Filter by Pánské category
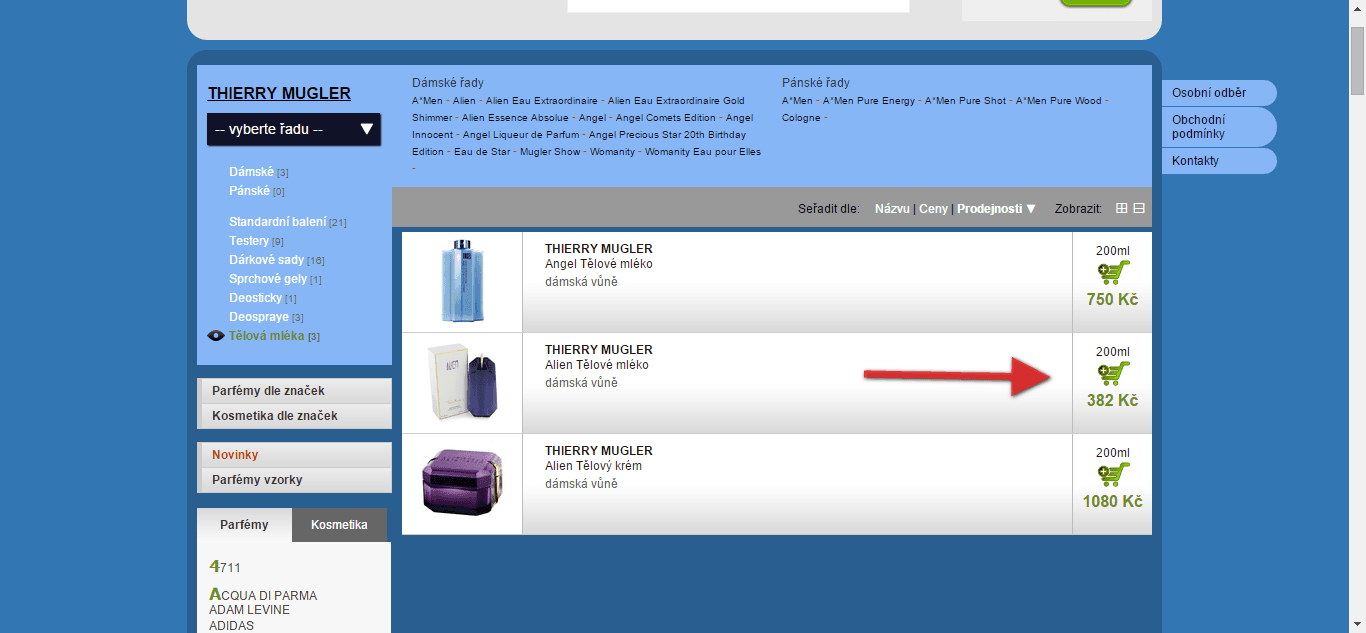This screenshot has height=633, width=1366. pos(249,191)
